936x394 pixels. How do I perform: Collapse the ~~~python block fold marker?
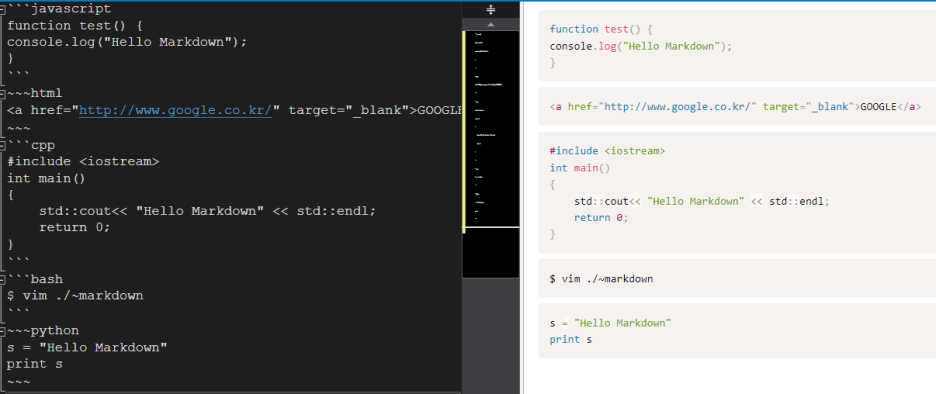[x=3, y=331]
